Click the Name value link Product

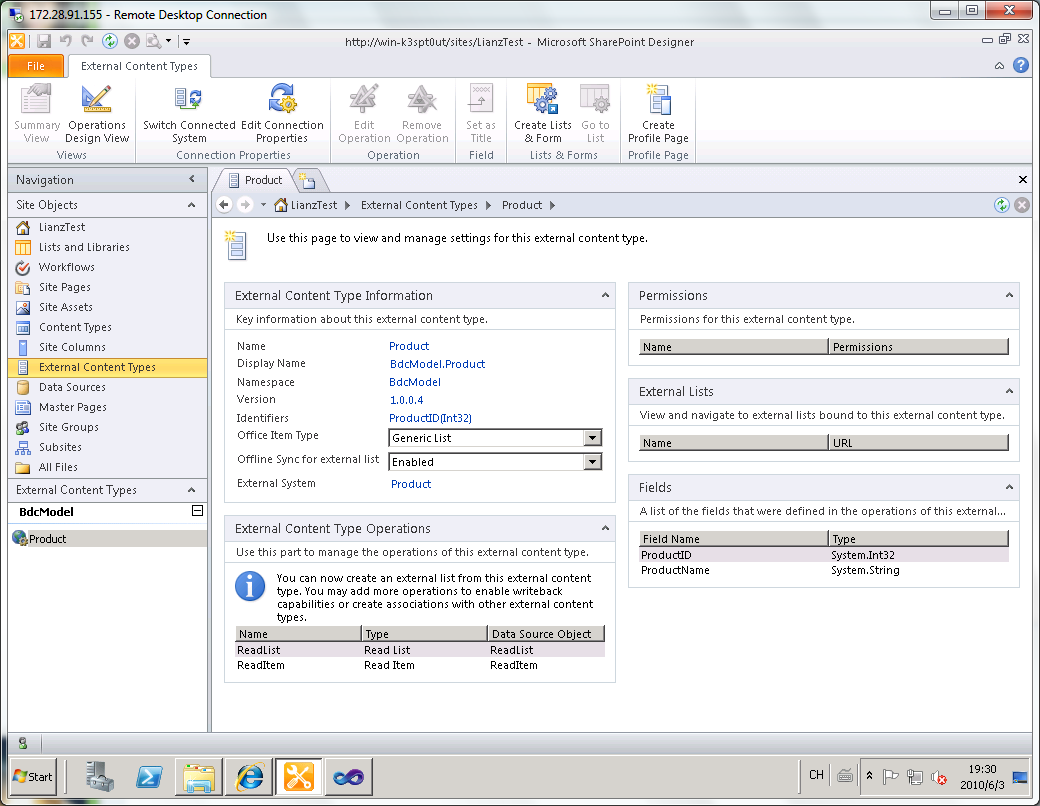click(x=409, y=346)
